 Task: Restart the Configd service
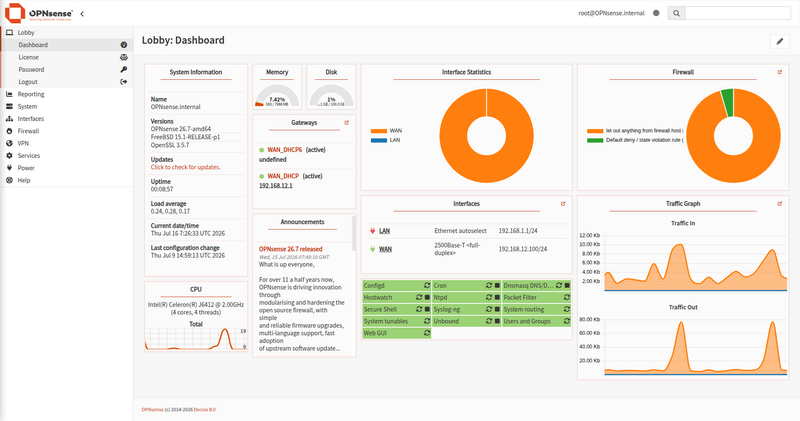427,285
